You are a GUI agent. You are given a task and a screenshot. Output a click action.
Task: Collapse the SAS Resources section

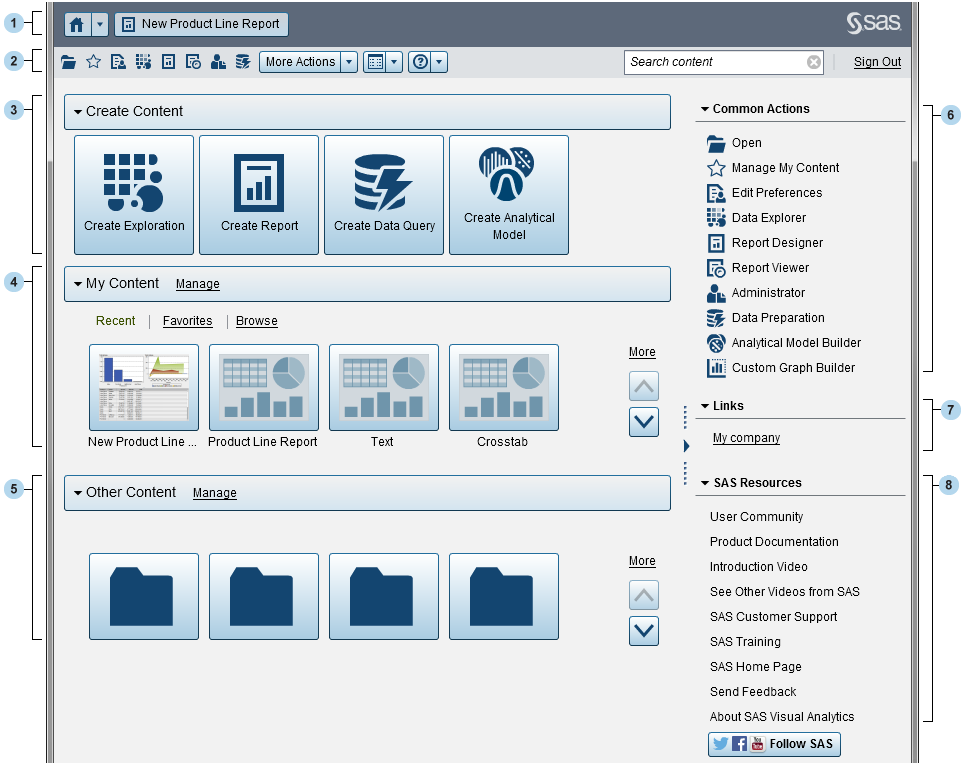coord(706,483)
